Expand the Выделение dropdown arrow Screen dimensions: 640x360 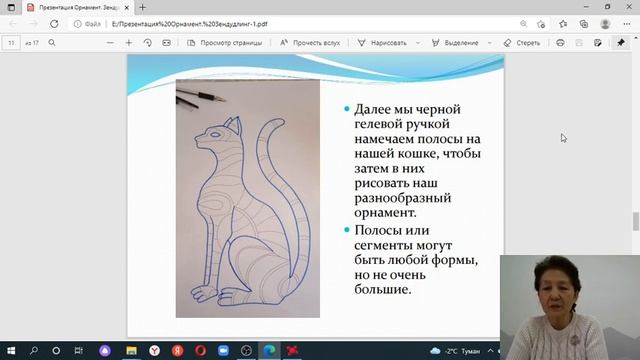point(489,43)
